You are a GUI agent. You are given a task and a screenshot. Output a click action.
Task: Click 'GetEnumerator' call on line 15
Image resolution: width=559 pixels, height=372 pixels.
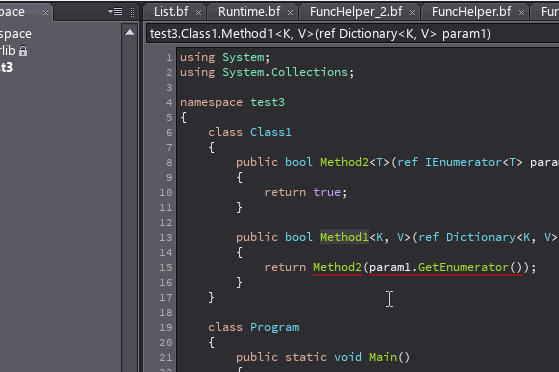pos(463,267)
